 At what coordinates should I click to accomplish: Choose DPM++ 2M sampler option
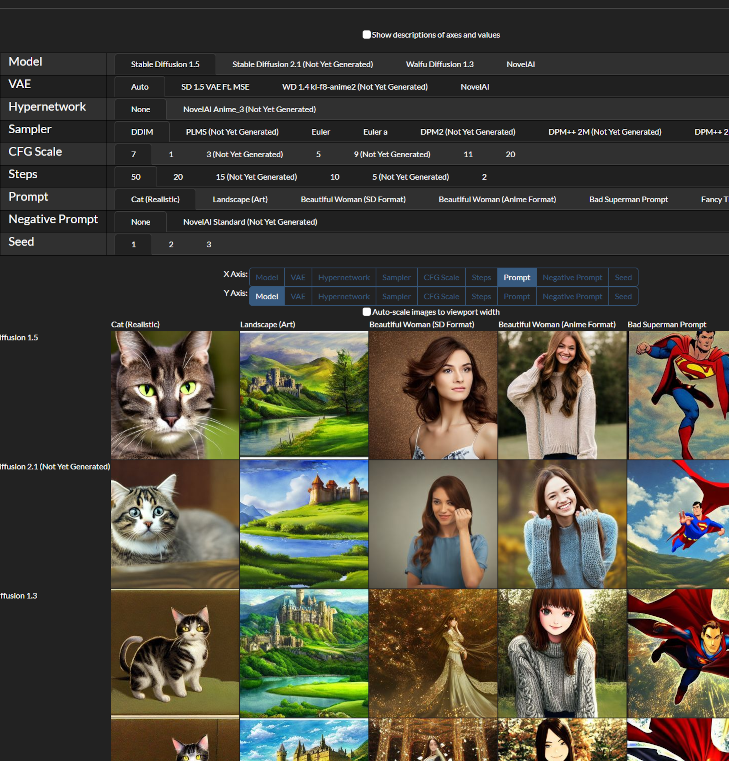[x=604, y=132]
